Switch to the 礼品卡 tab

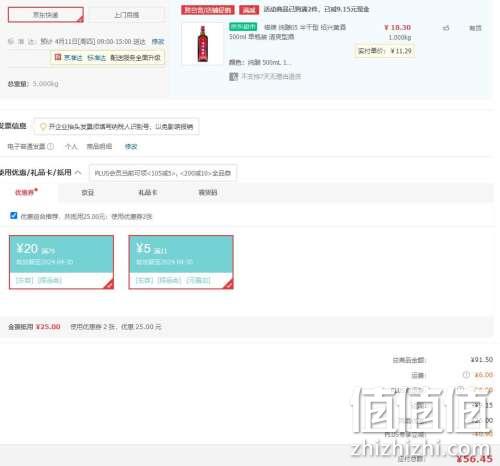[148, 193]
